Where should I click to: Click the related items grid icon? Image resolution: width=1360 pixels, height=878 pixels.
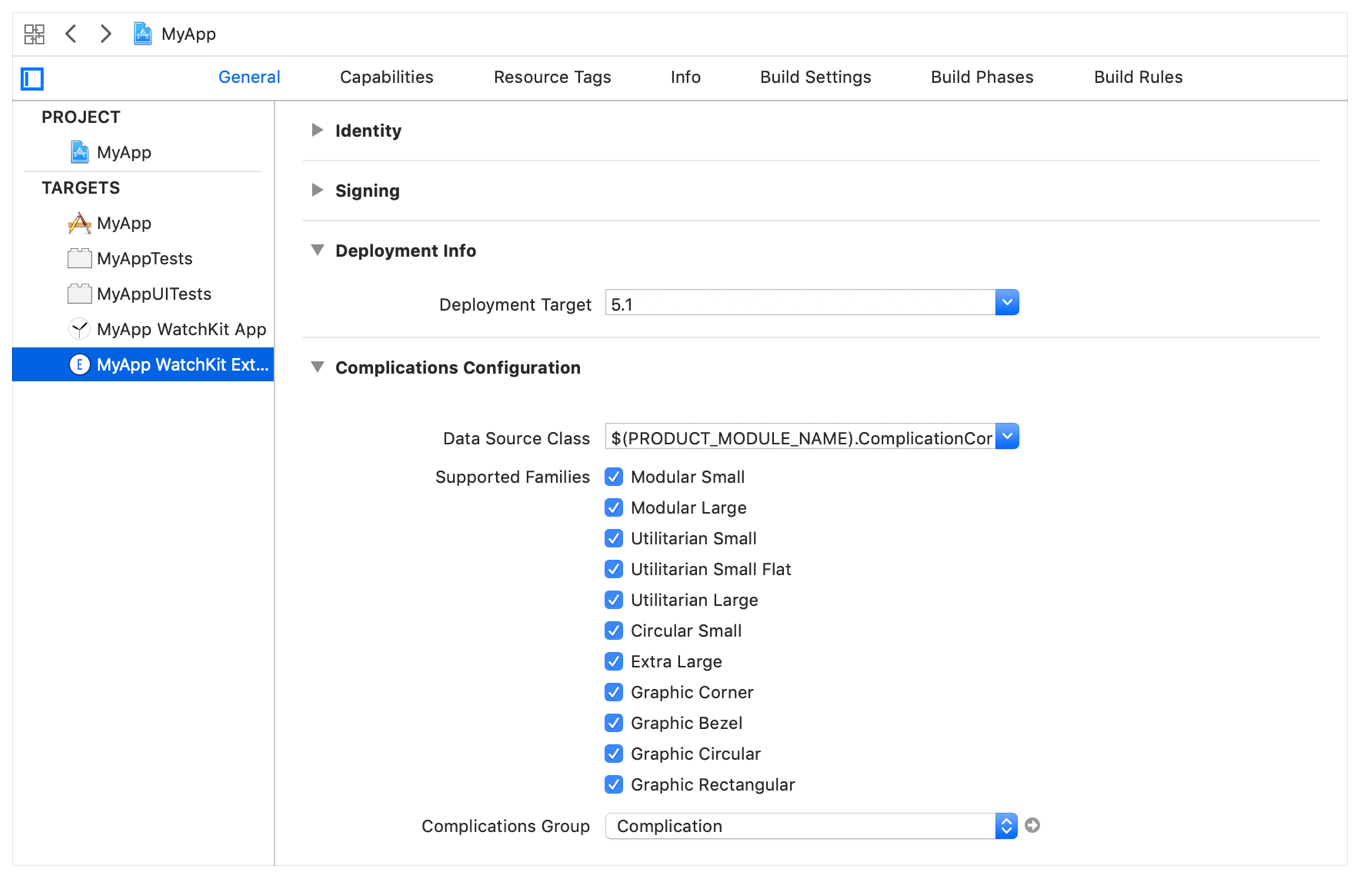(x=34, y=34)
